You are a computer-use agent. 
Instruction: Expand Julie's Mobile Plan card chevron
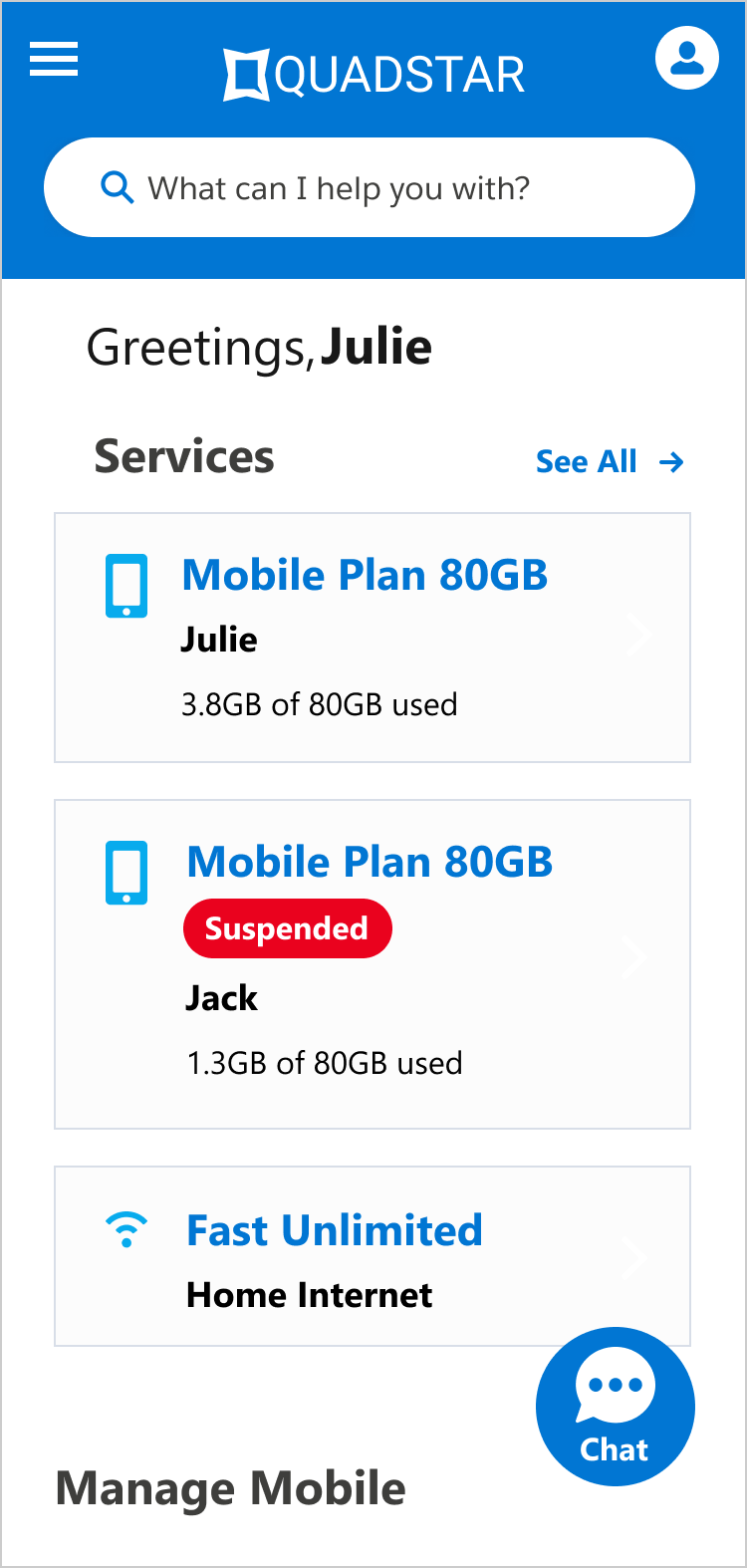coord(638,636)
